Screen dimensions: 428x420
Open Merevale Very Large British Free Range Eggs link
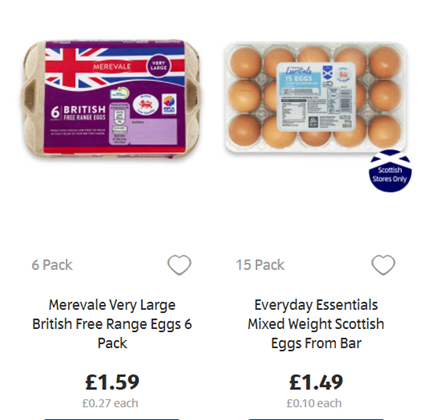(112, 324)
